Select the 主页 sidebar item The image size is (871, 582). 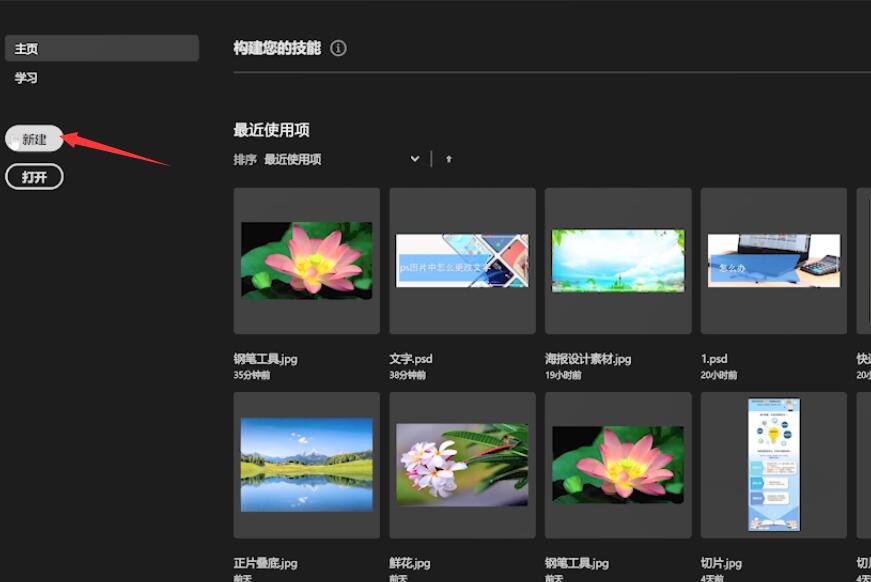point(102,48)
